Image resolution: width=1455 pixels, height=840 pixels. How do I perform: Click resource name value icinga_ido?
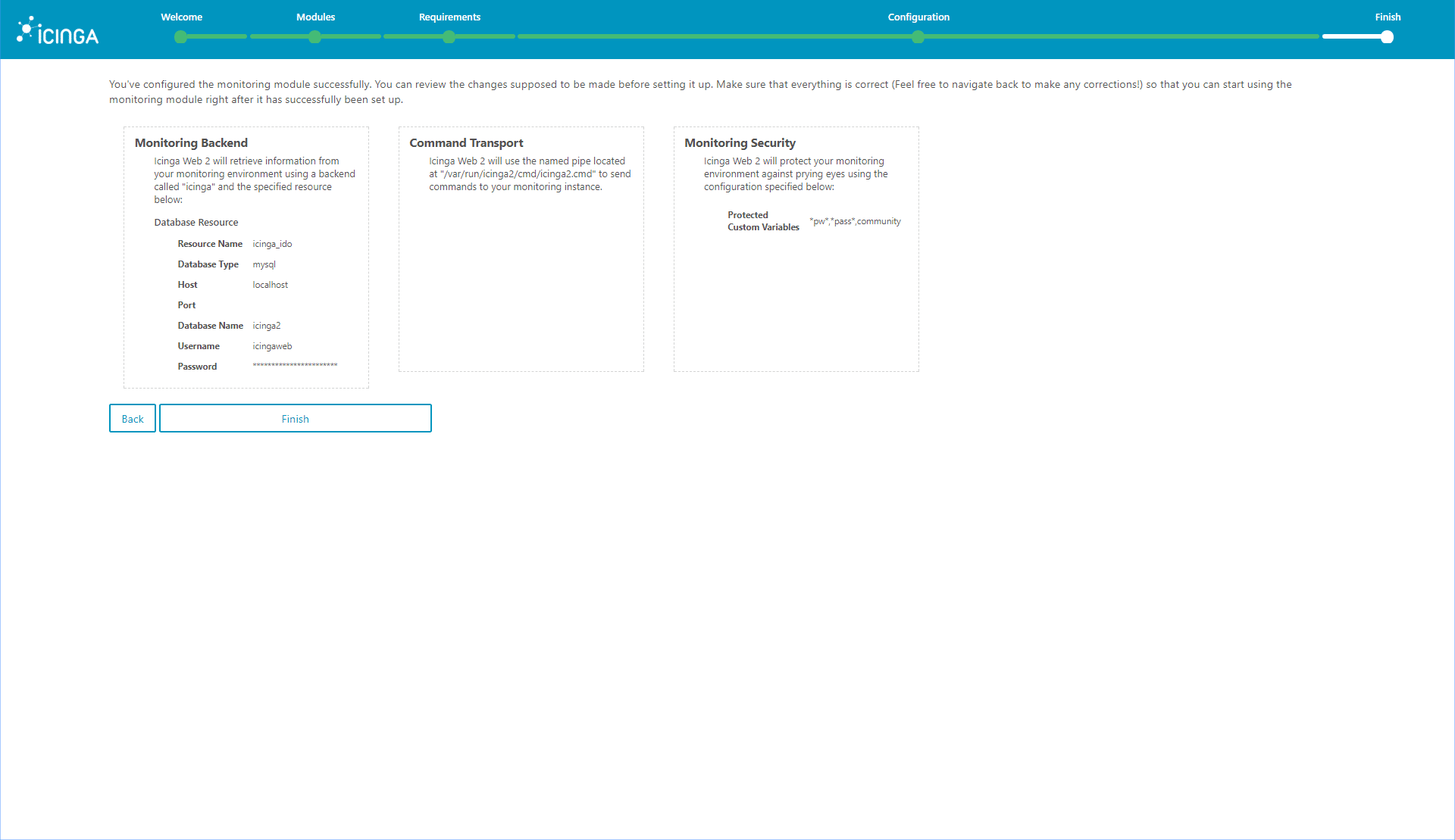point(272,244)
